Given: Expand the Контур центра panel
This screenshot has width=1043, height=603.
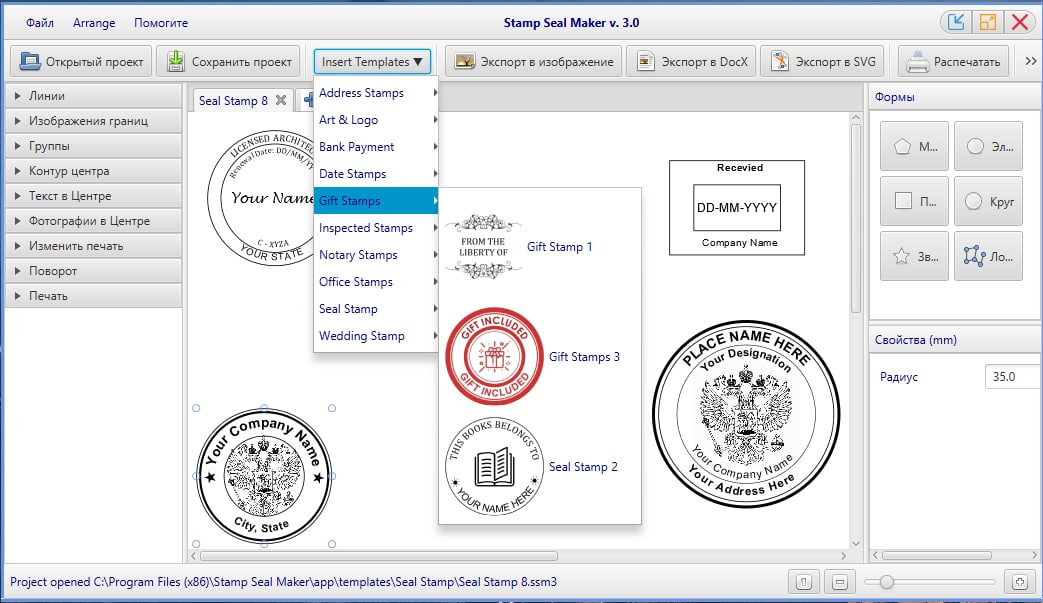Looking at the screenshot, I should [93, 171].
